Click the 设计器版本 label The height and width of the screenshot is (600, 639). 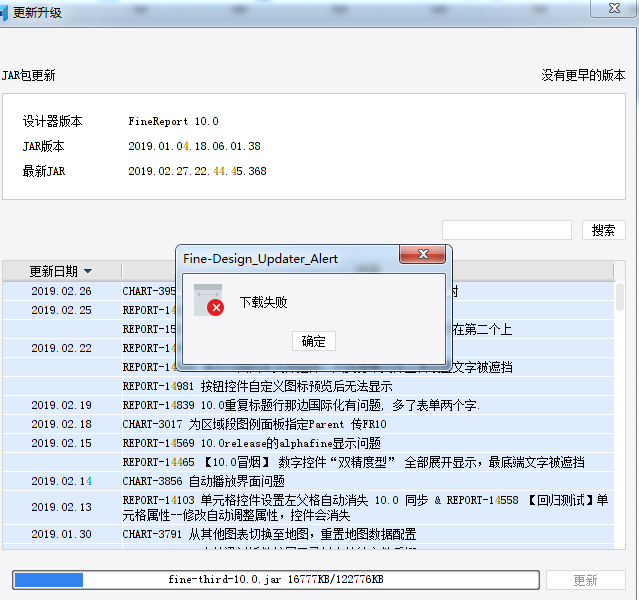click(53, 121)
